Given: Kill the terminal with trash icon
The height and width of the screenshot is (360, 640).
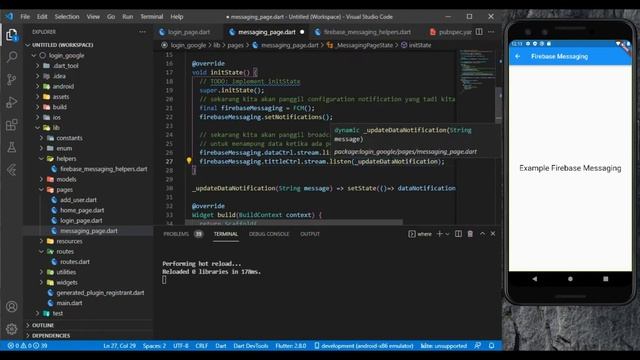Looking at the screenshot, I should coord(470,234).
